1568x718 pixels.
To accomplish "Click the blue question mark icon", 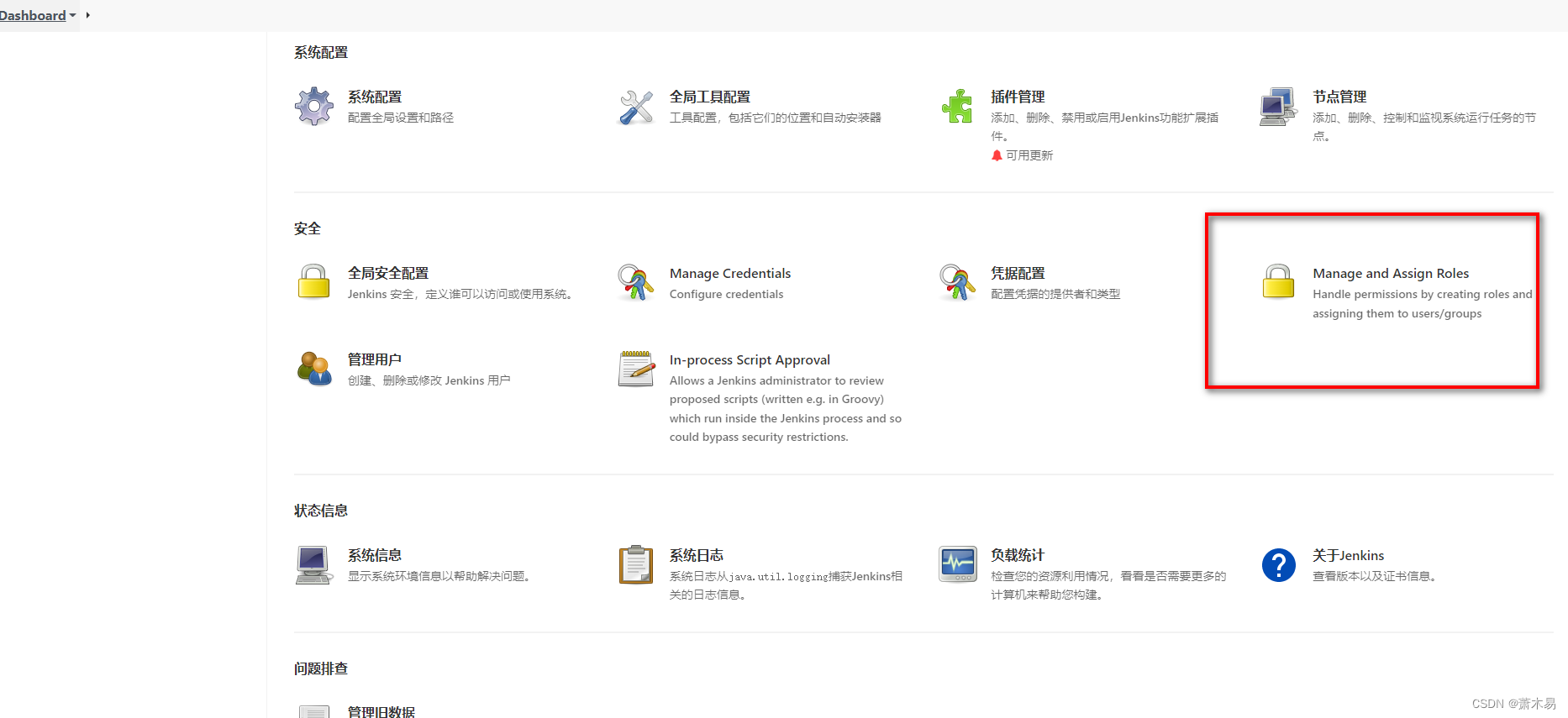I will [x=1278, y=565].
